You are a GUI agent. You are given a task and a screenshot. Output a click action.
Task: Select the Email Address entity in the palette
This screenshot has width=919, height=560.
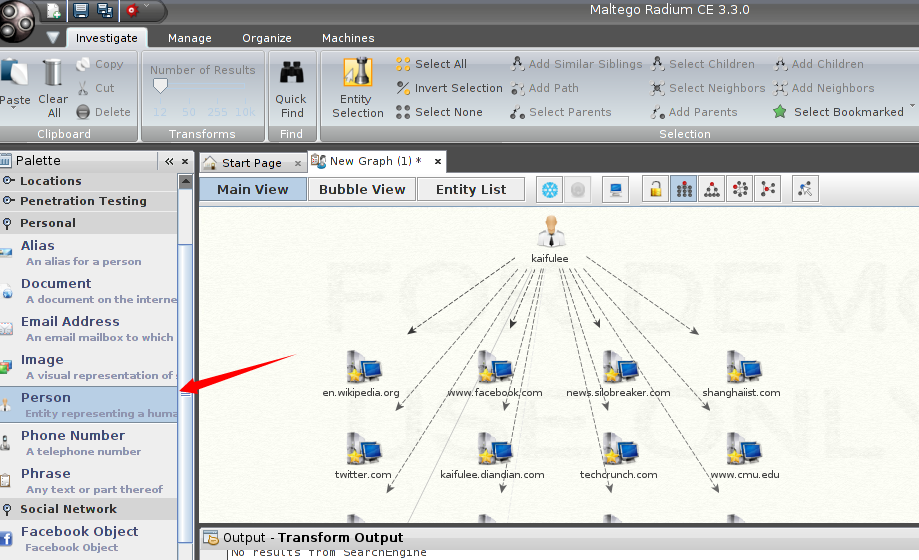(89, 329)
